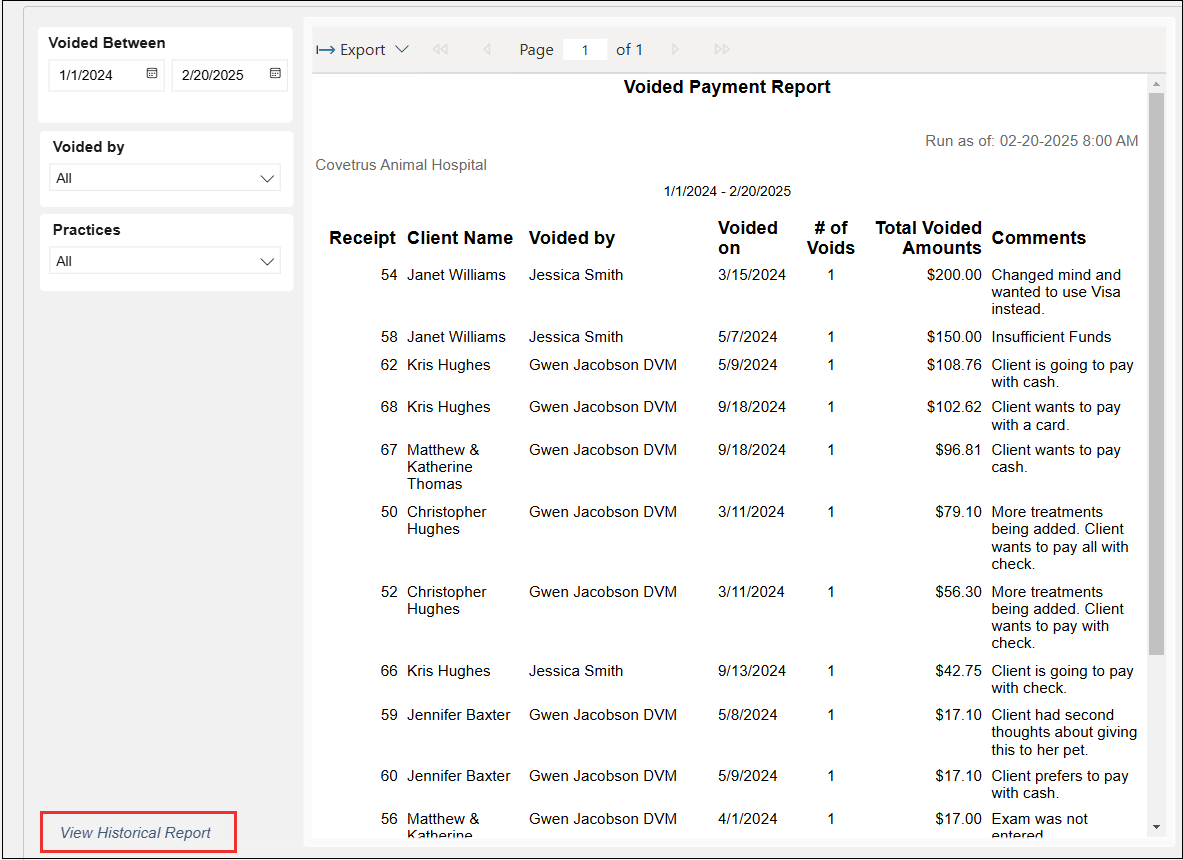Click the 2/20/2025 end date field
This screenshot has height=860, width=1183.
[x=229, y=75]
